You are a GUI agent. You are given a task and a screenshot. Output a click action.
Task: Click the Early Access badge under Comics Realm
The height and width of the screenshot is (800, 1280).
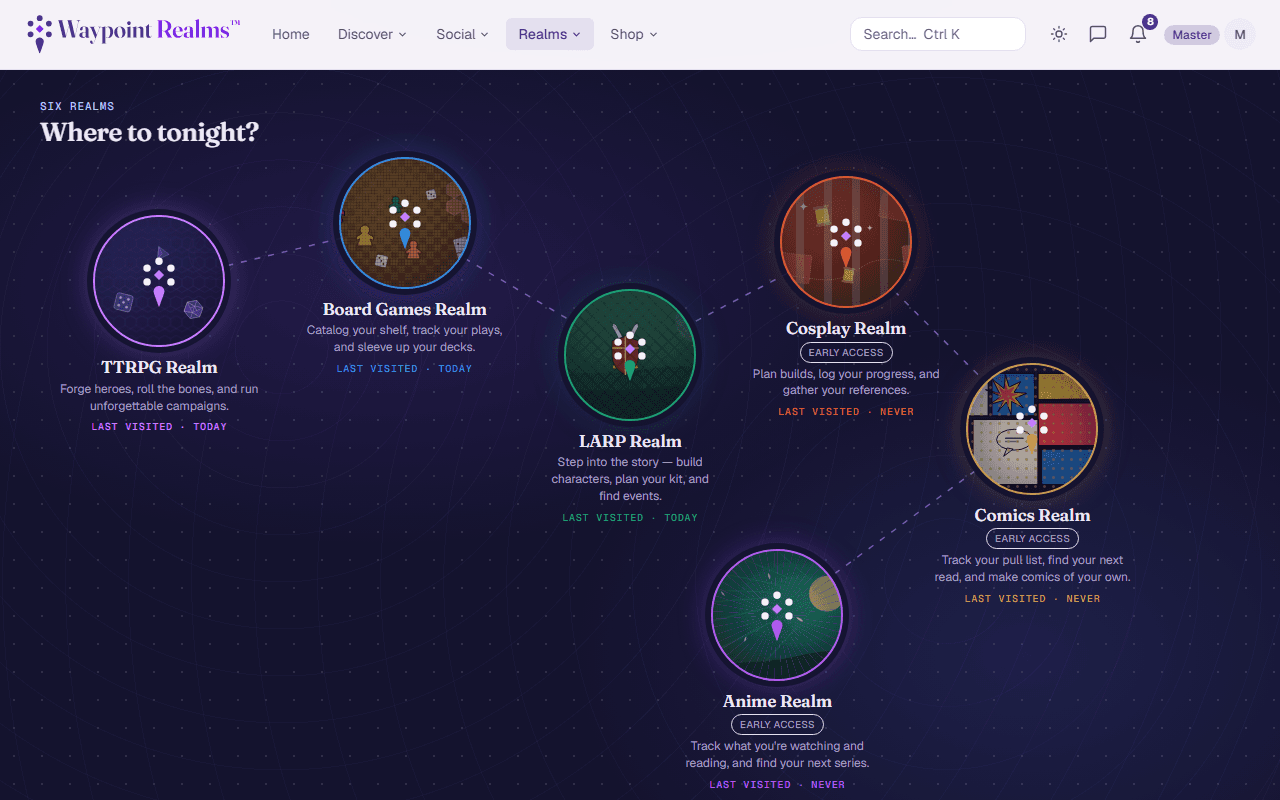tap(1032, 538)
